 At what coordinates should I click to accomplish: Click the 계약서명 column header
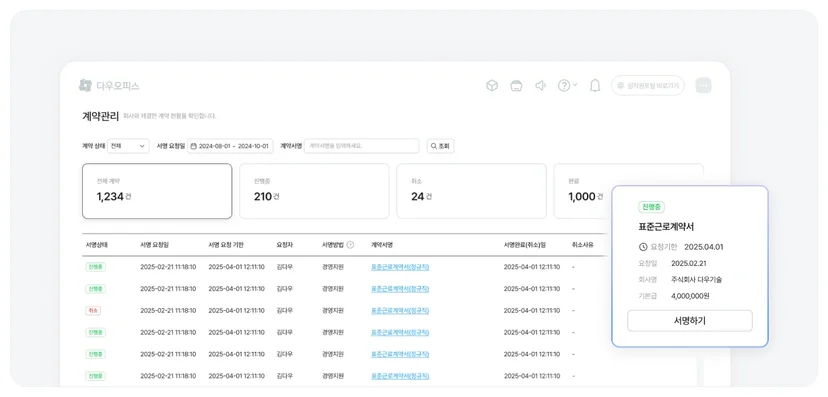click(x=382, y=245)
